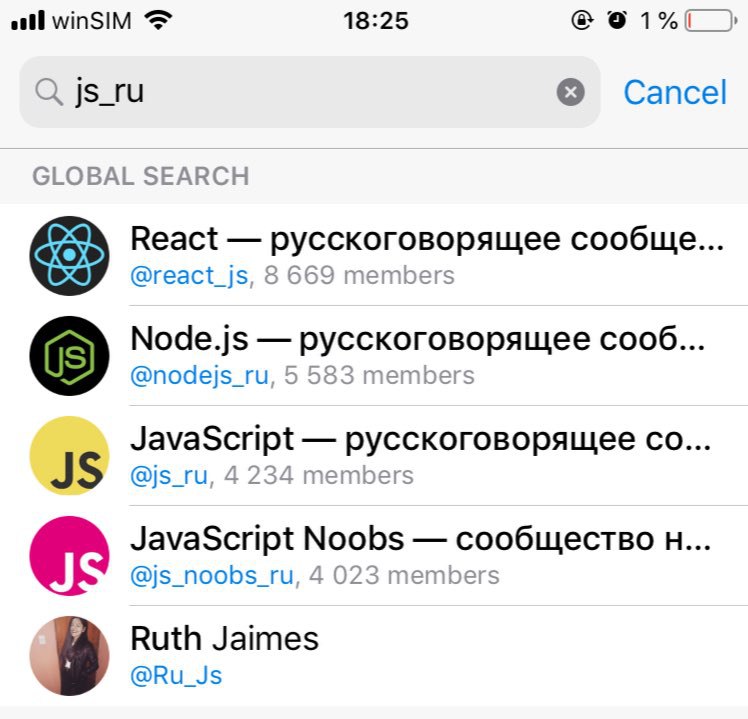Tap the low battery indicator icon
This screenshot has height=719, width=748.
pyautogui.click(x=711, y=21)
